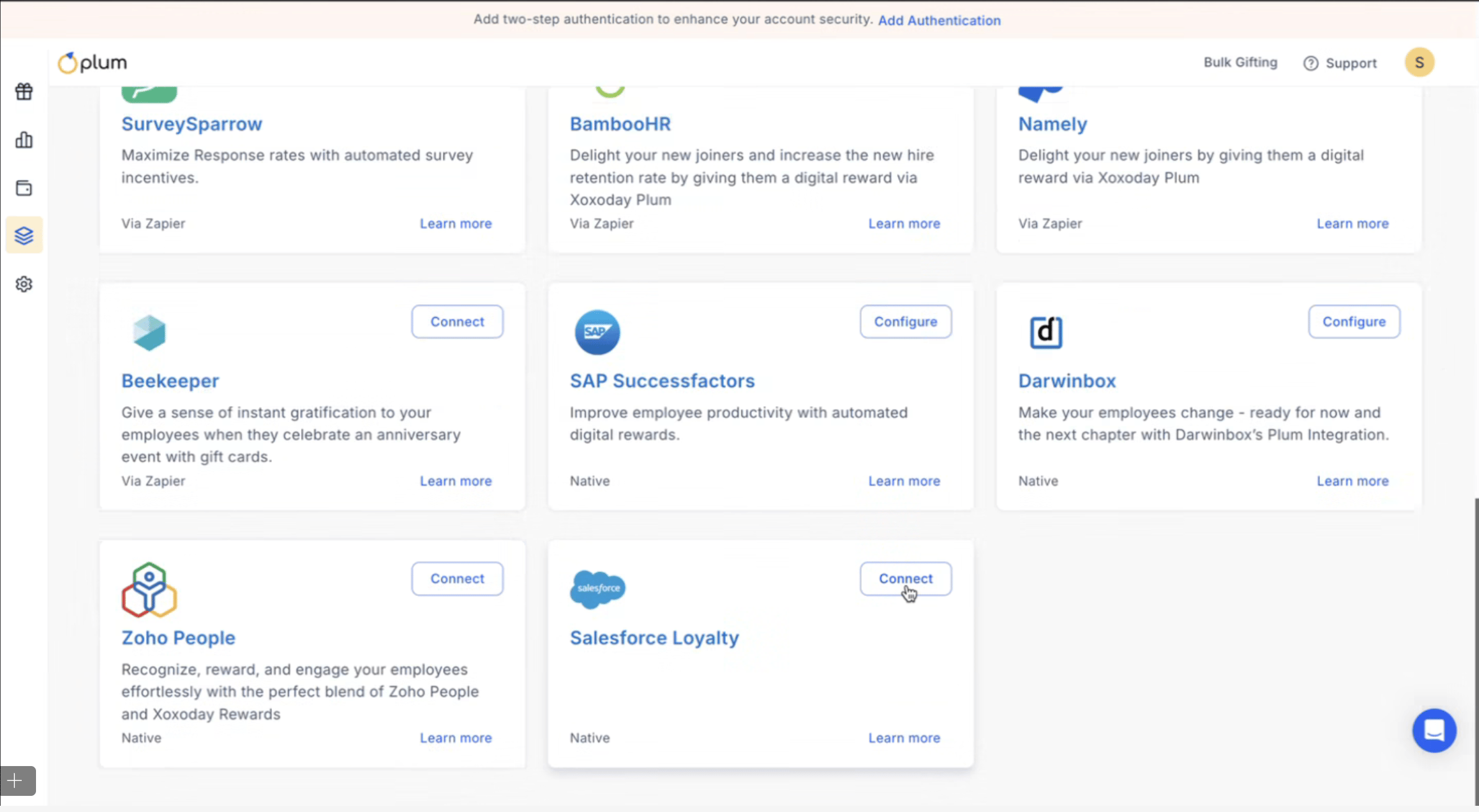Click the SAP Successfactors logo
This screenshot has width=1479, height=812.
click(597, 332)
